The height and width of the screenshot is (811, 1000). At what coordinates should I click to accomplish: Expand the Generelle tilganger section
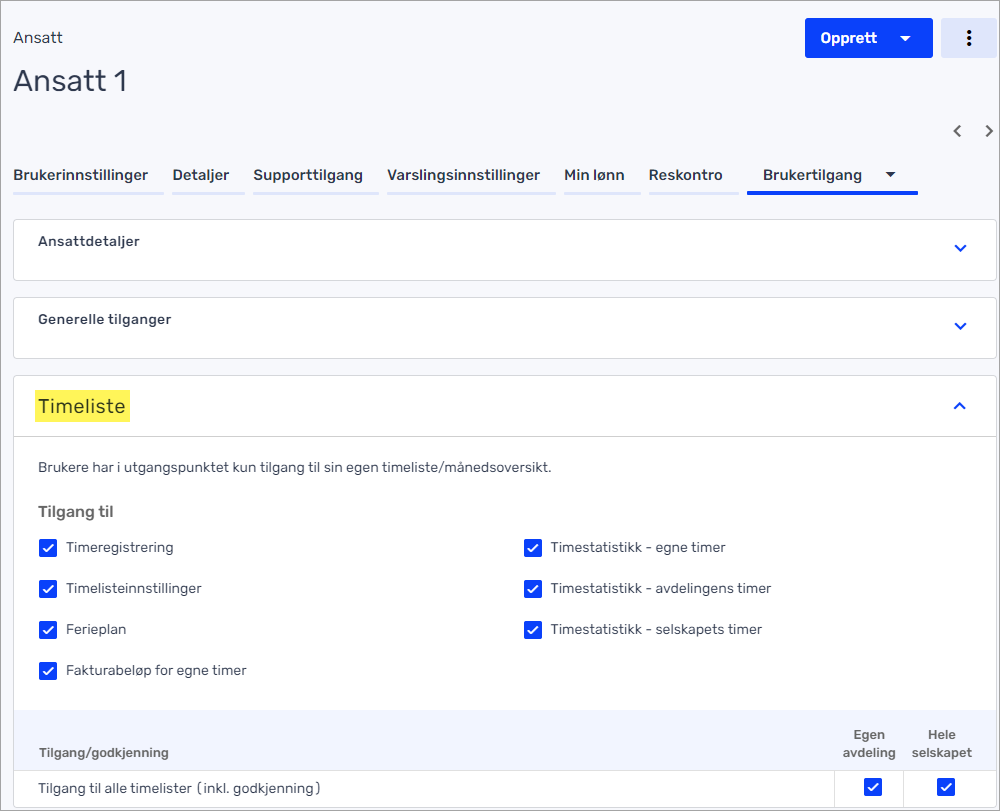pos(960,326)
